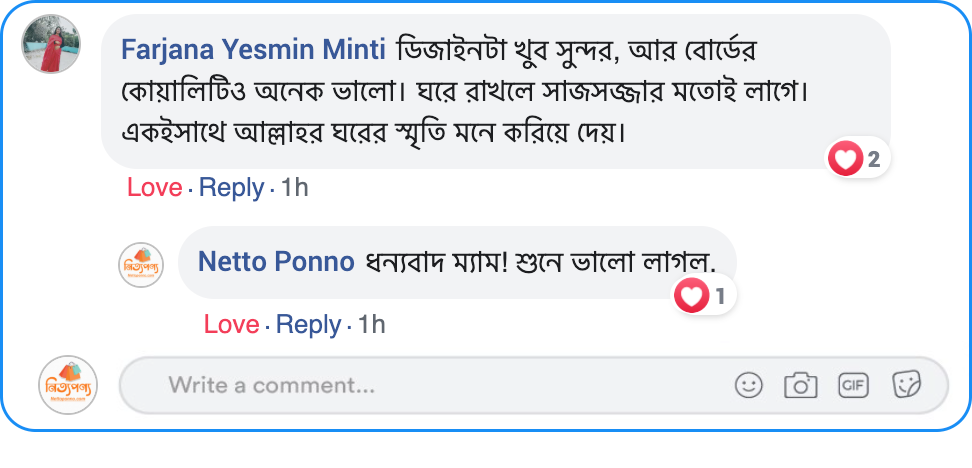The image size is (972, 468).
Task: Open the sticker picker icon
Action: (906, 384)
